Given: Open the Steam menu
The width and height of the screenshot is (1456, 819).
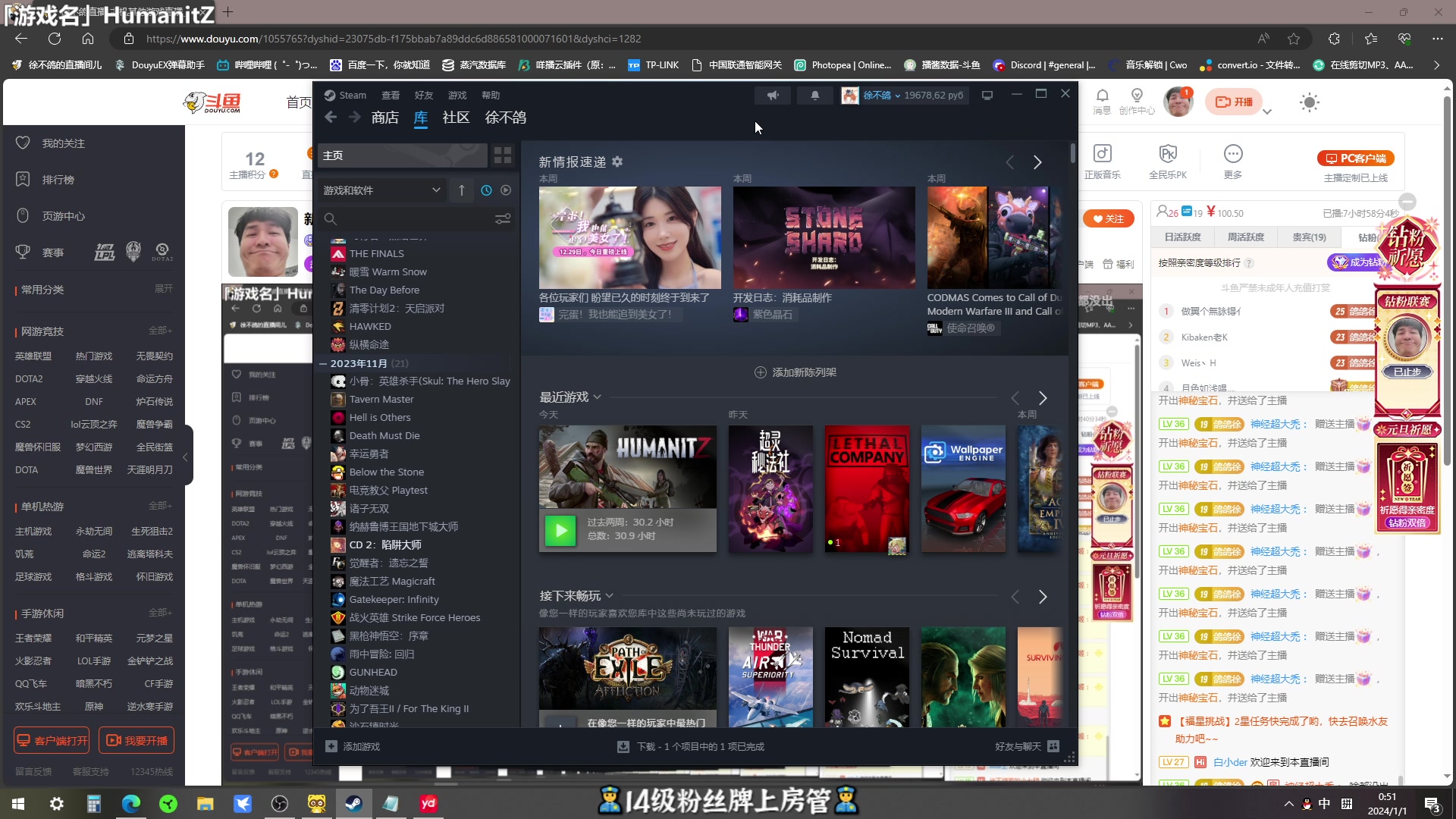Looking at the screenshot, I should pos(345,96).
